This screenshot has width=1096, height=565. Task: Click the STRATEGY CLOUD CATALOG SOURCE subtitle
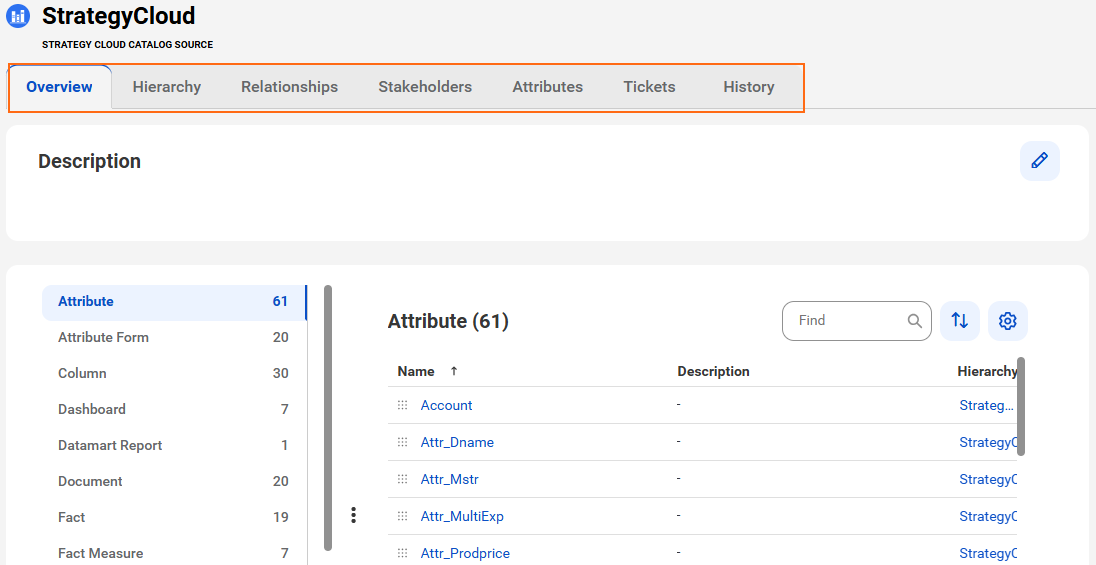[x=127, y=45]
